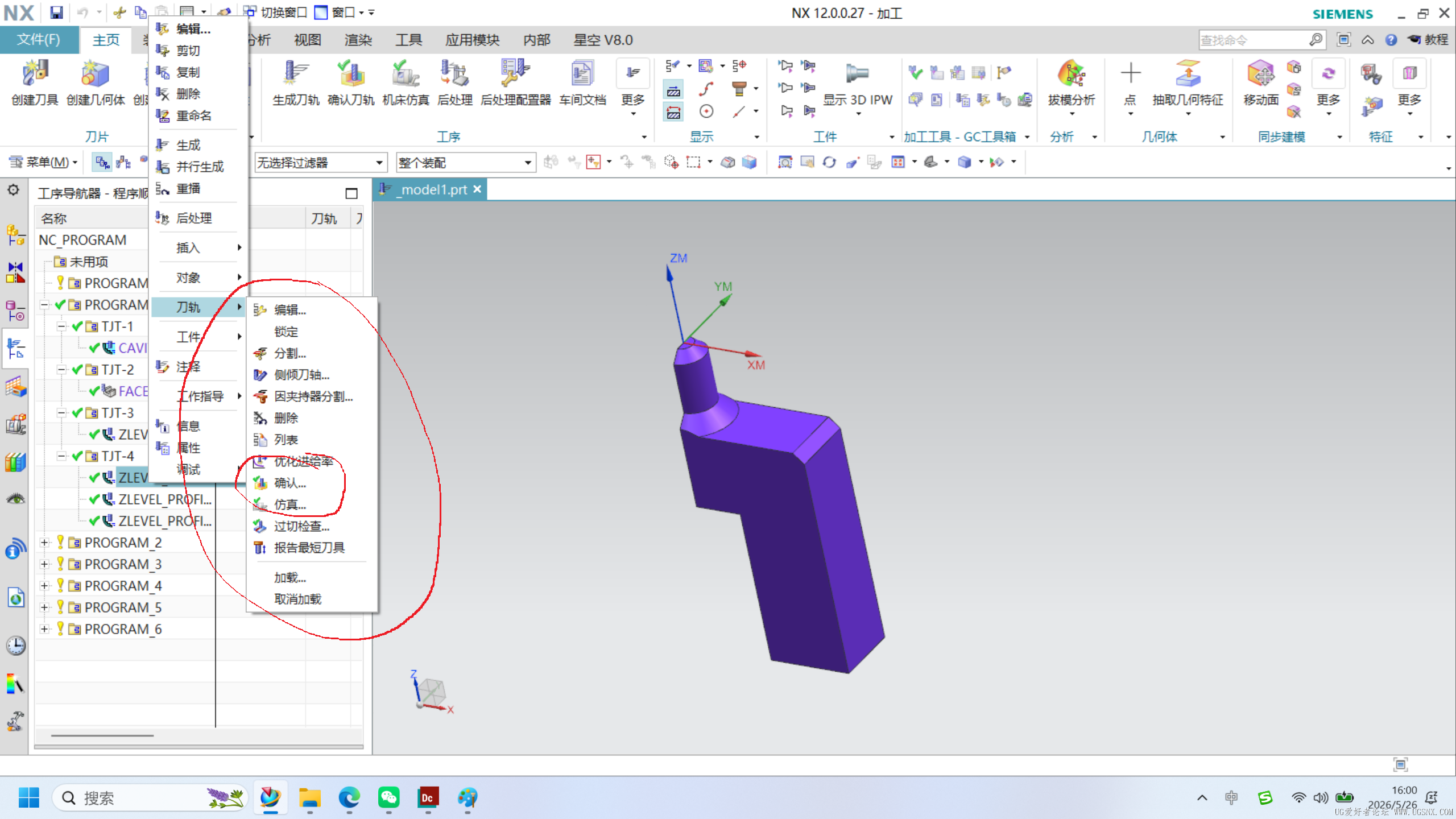
Task: Click the Create Tool (创建刀具) icon
Action: (35, 74)
